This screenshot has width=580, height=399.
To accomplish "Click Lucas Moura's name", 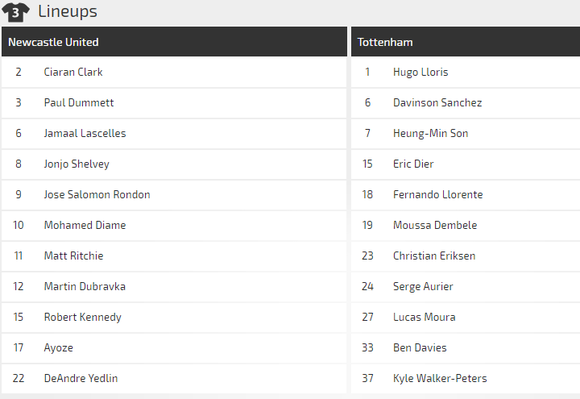I will [x=424, y=317].
